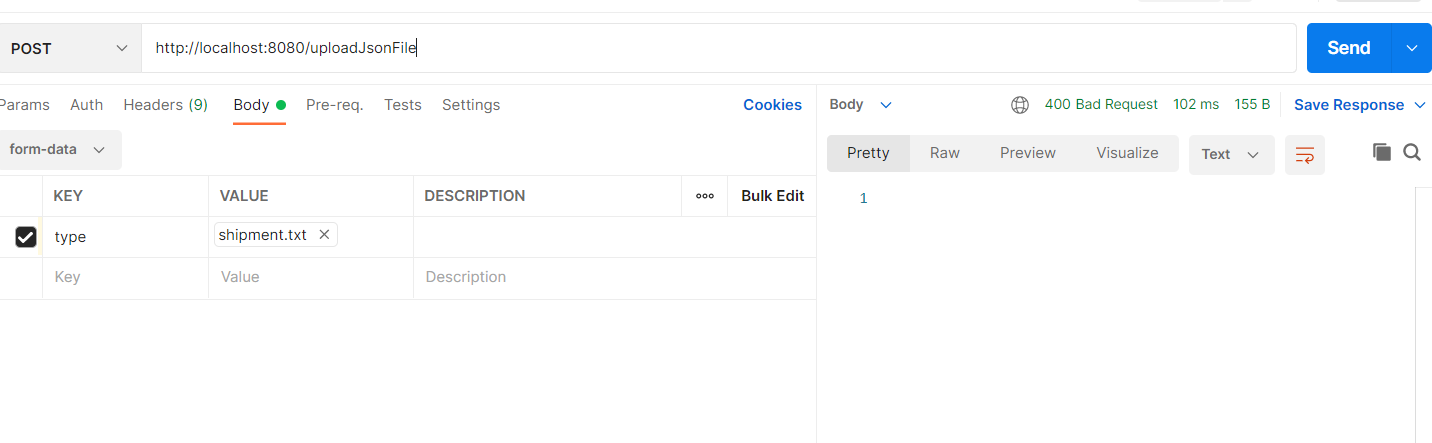The height and width of the screenshot is (443, 1432).
Task: Open the Save Response dropdown
Action: tap(1360, 105)
